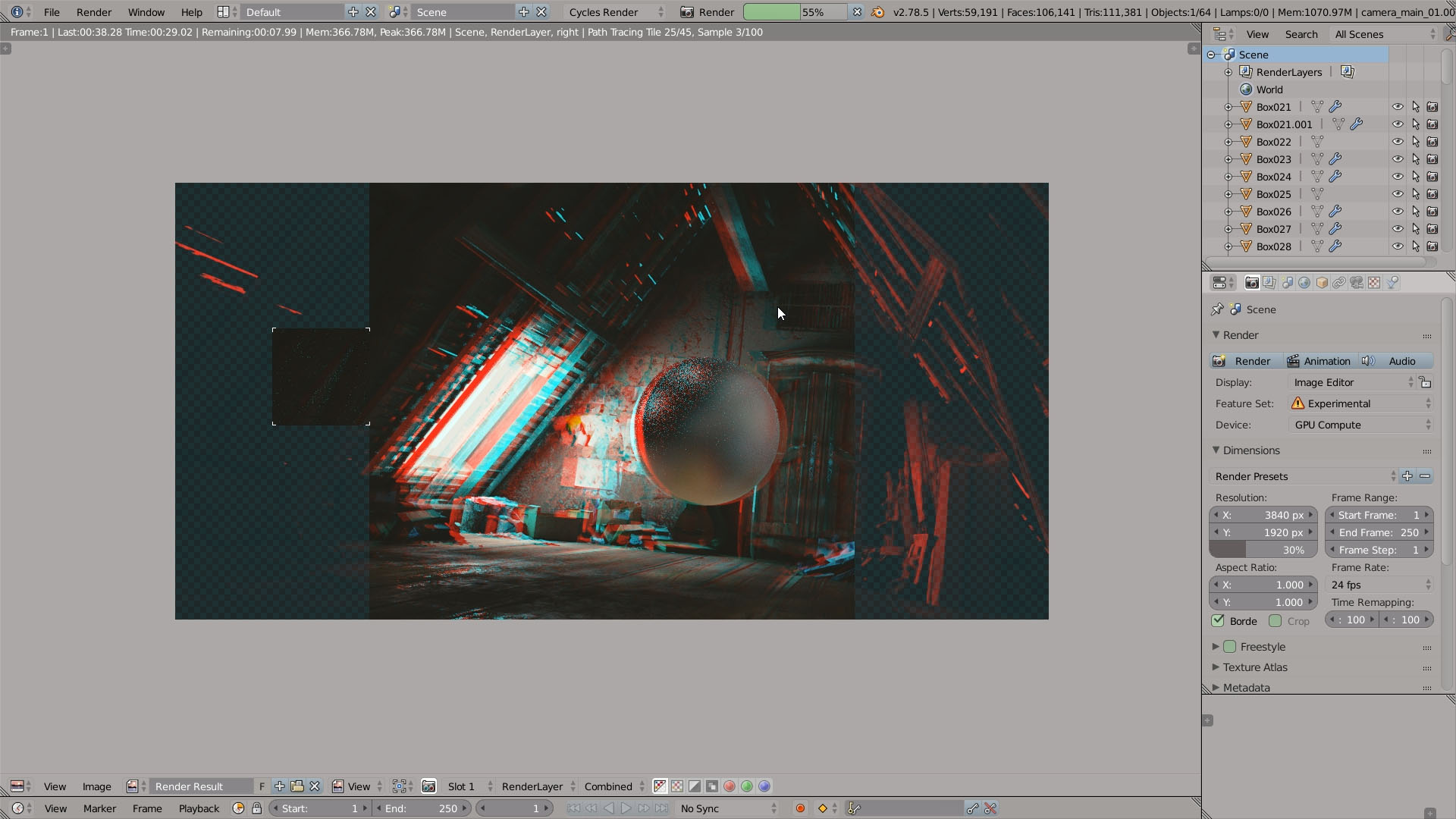
Task: Open the World properties tab globe icon
Action: (1304, 283)
